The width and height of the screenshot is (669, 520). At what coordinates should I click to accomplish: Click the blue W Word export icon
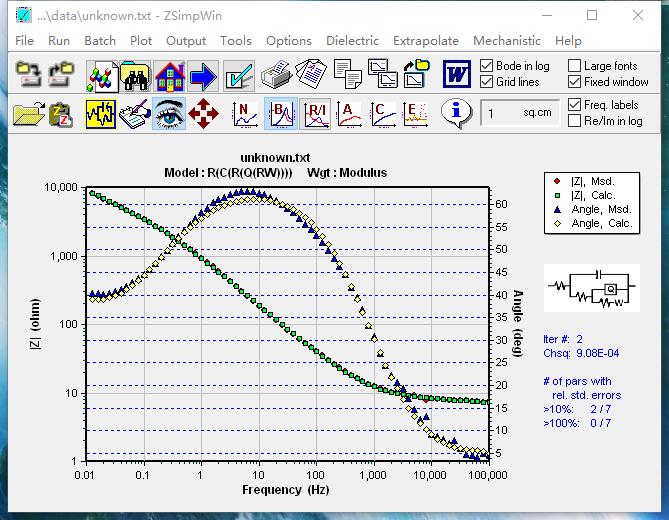[x=458, y=75]
